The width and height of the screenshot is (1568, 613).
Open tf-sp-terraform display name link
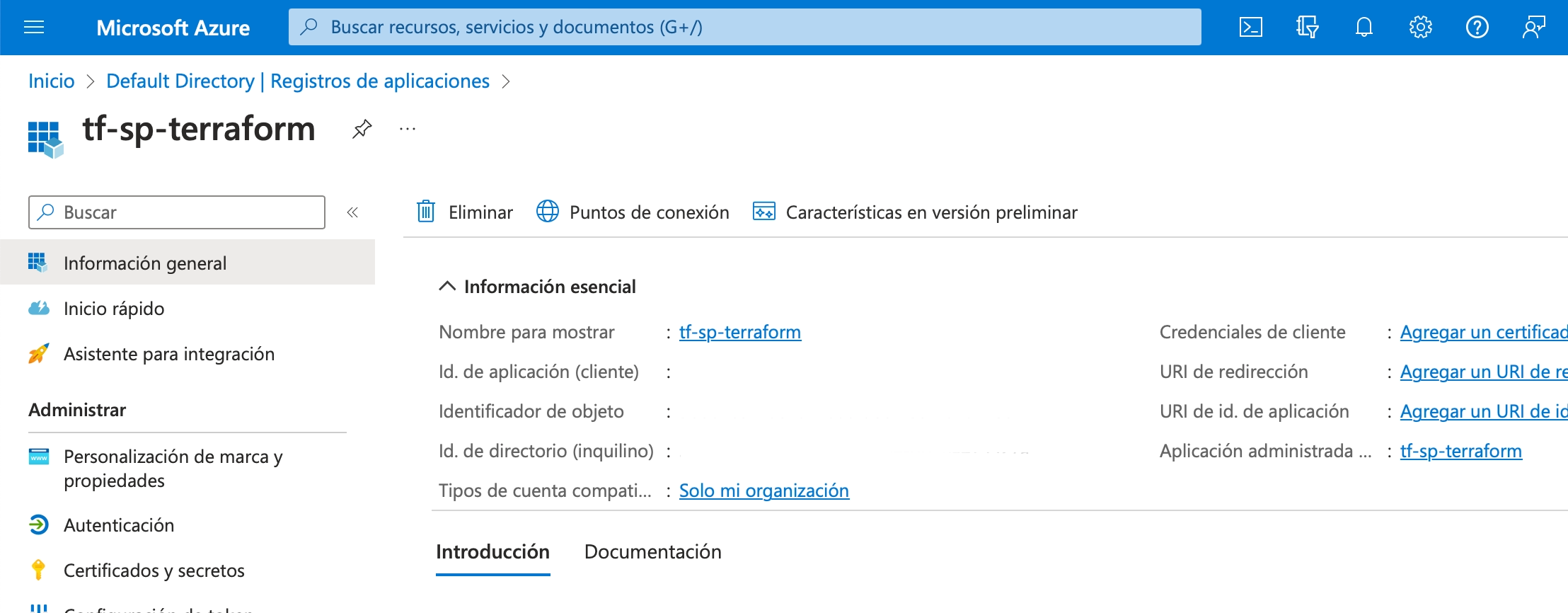pyautogui.click(x=740, y=332)
